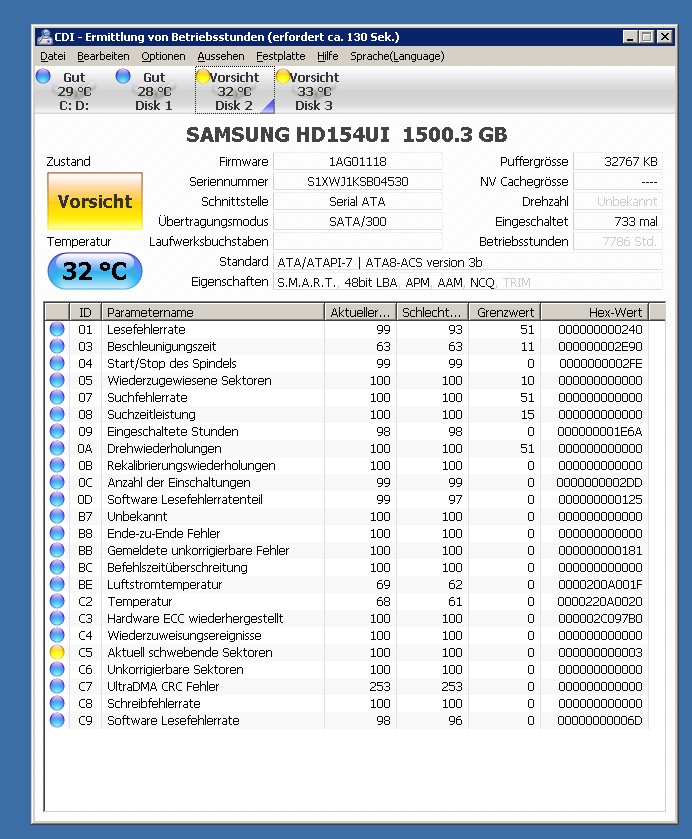Image resolution: width=692 pixels, height=839 pixels.
Task: Click the status icon for Unbekannt row B7
Action: [57, 516]
